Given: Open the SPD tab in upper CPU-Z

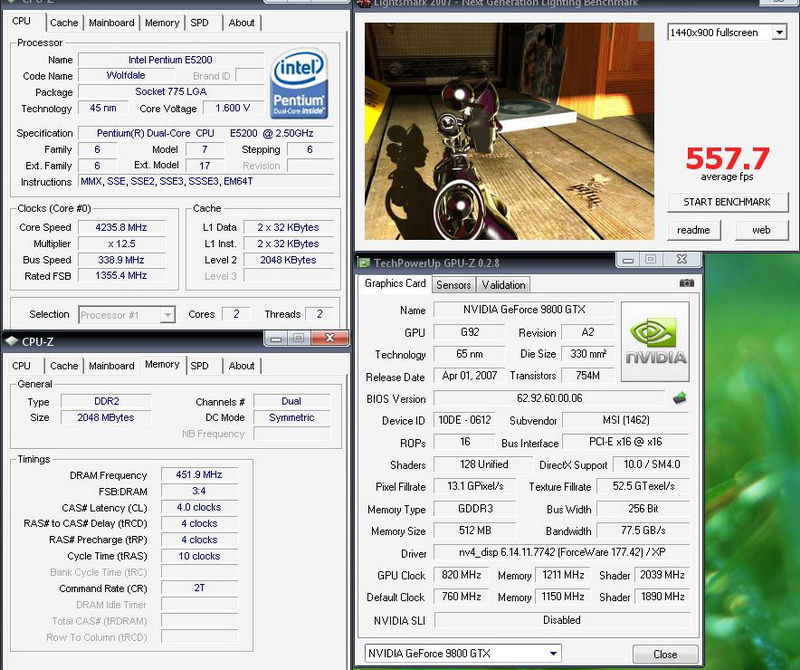Looking at the screenshot, I should click(x=199, y=23).
